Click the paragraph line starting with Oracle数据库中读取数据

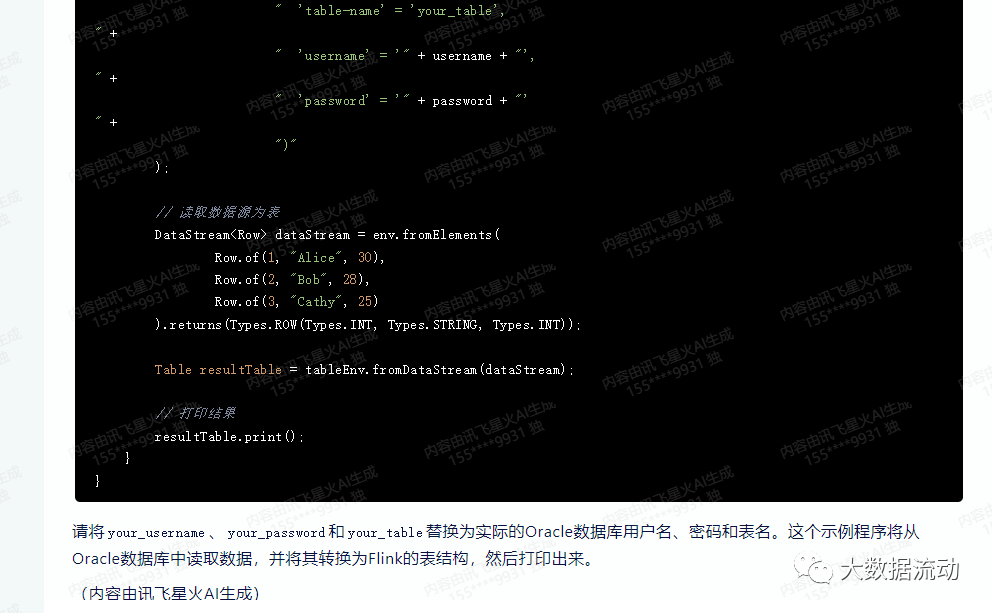pos(333,559)
